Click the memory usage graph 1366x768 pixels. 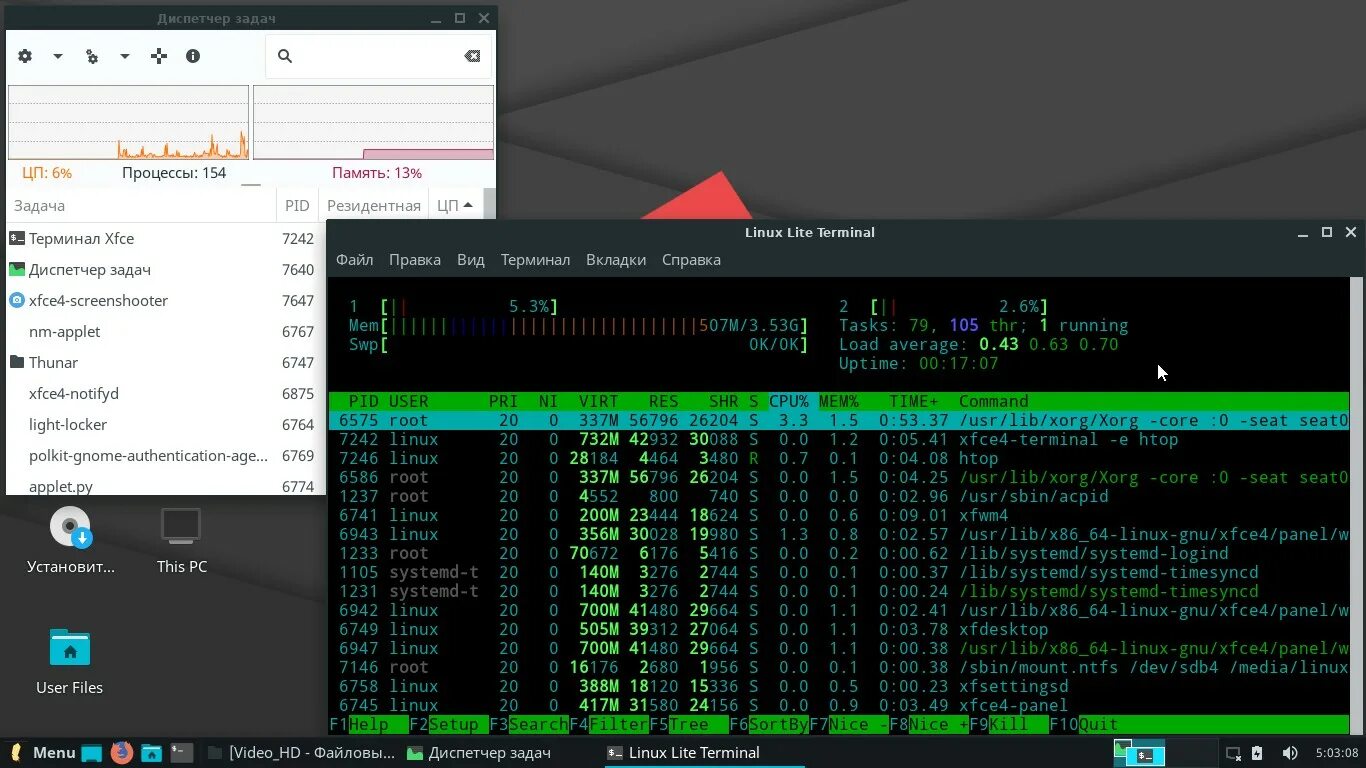point(373,122)
